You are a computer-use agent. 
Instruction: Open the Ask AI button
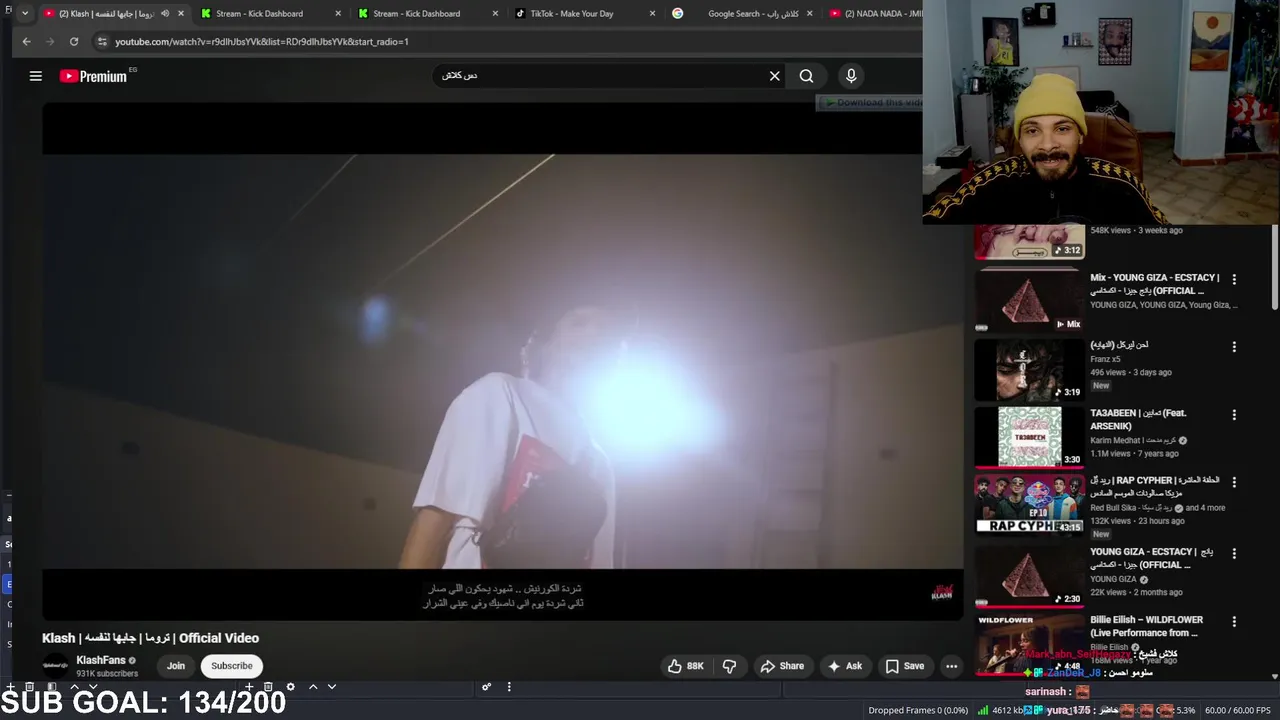[844, 666]
